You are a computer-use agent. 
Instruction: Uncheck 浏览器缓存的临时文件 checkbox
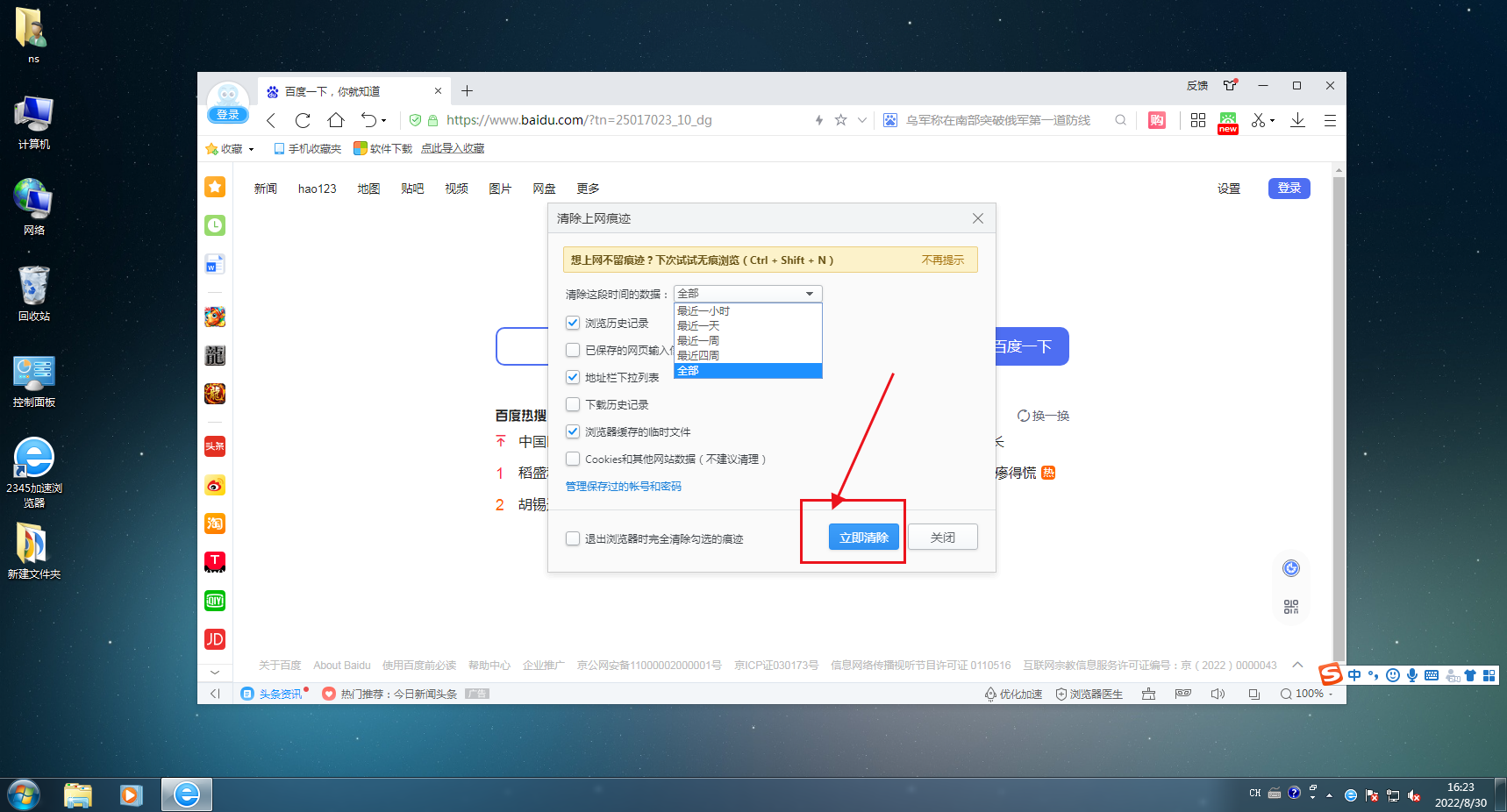573,431
